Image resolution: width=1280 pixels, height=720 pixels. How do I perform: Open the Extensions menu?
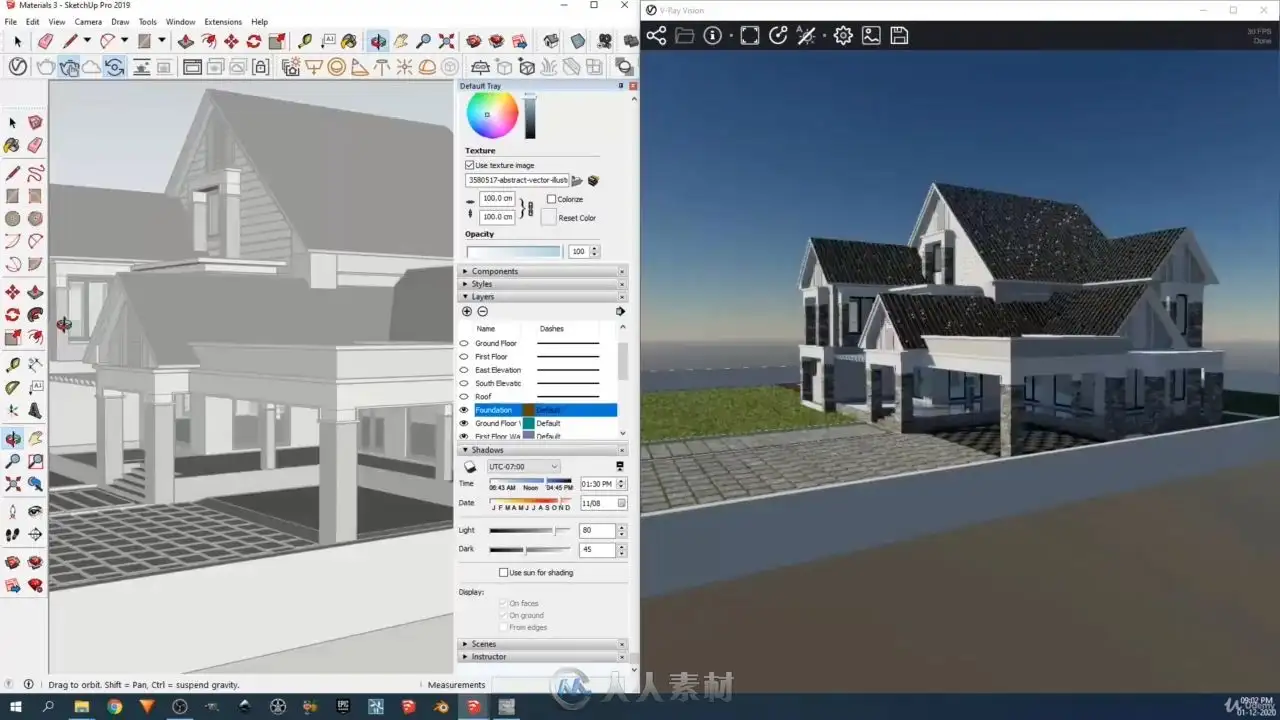tap(223, 22)
